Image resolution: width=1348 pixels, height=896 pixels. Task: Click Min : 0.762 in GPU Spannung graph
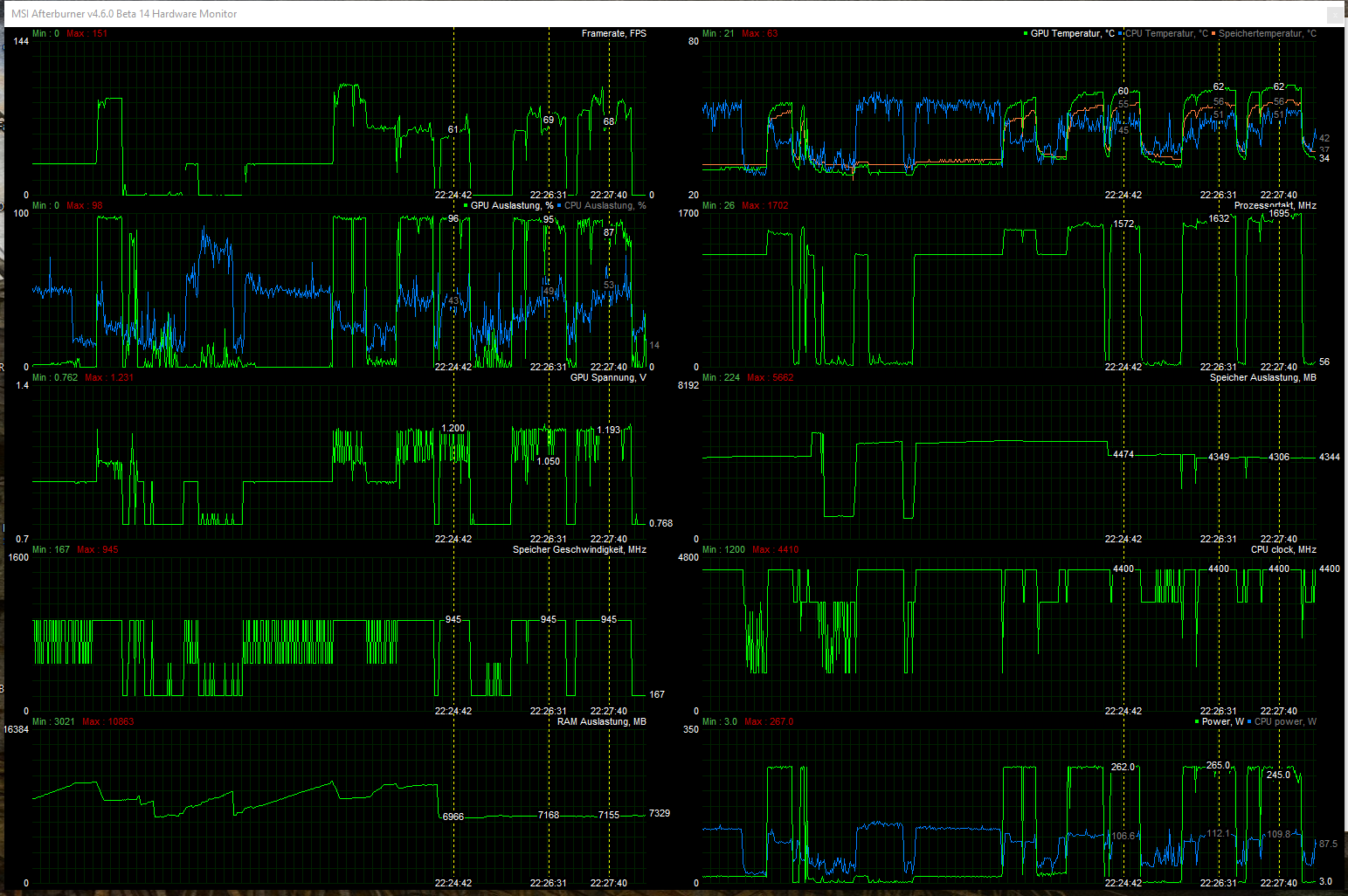click(x=55, y=378)
